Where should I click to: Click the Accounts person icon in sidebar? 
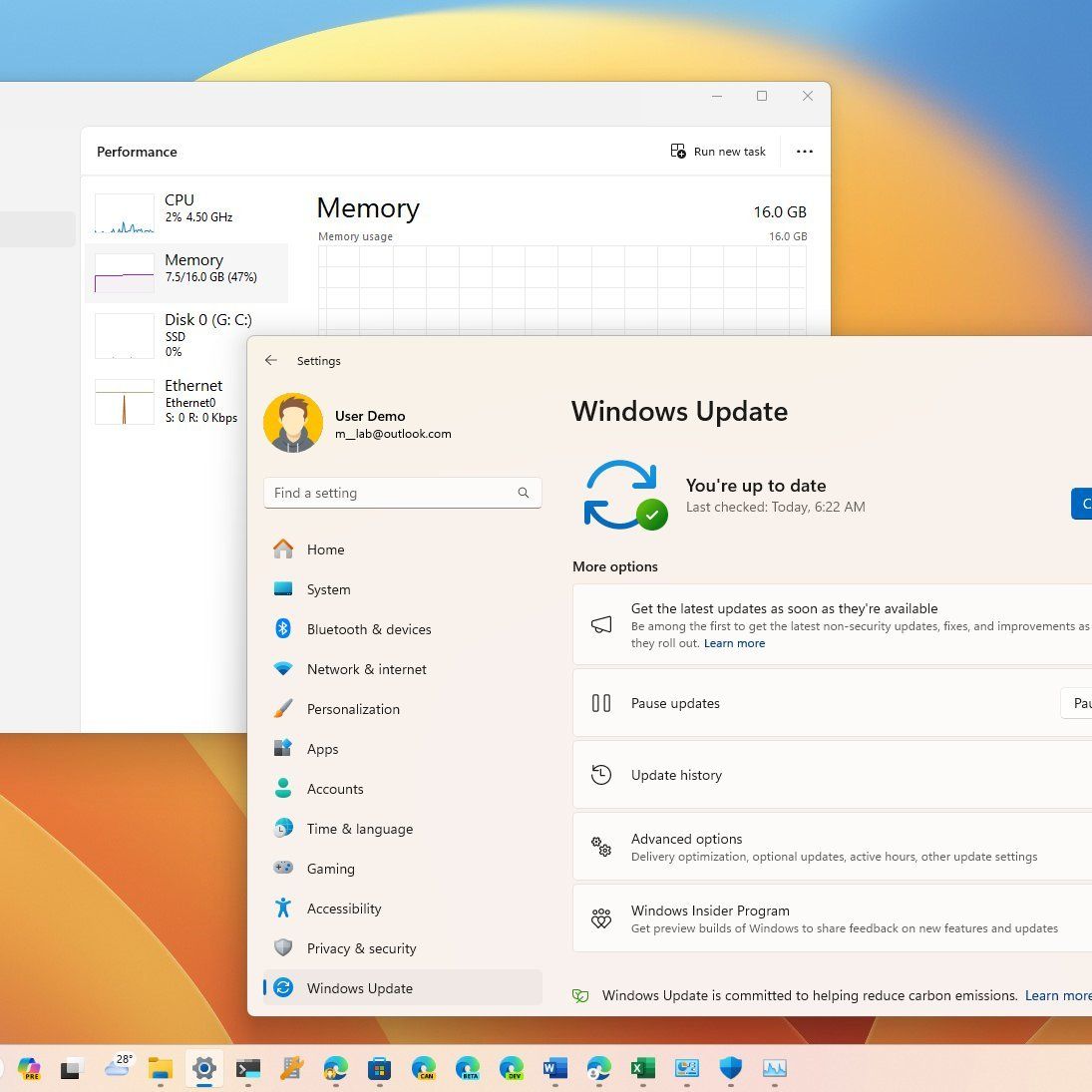(283, 789)
